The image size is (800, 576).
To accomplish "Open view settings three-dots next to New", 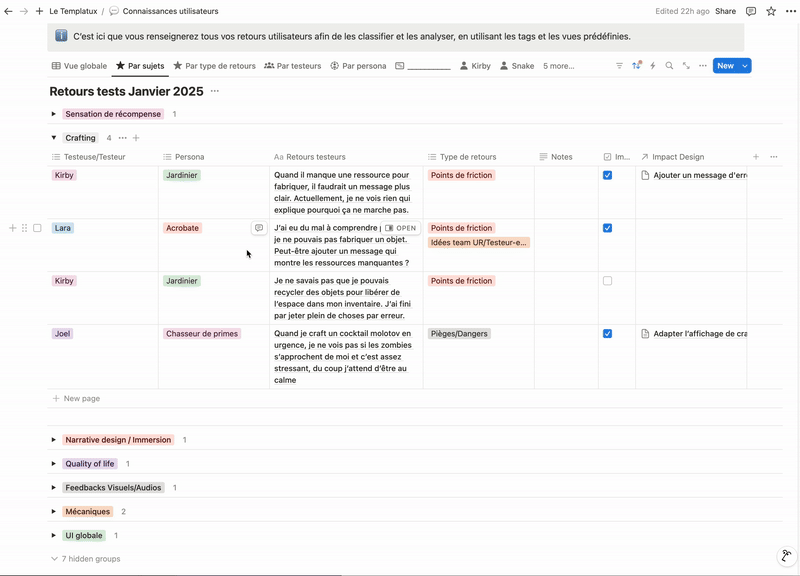I will coord(703,66).
